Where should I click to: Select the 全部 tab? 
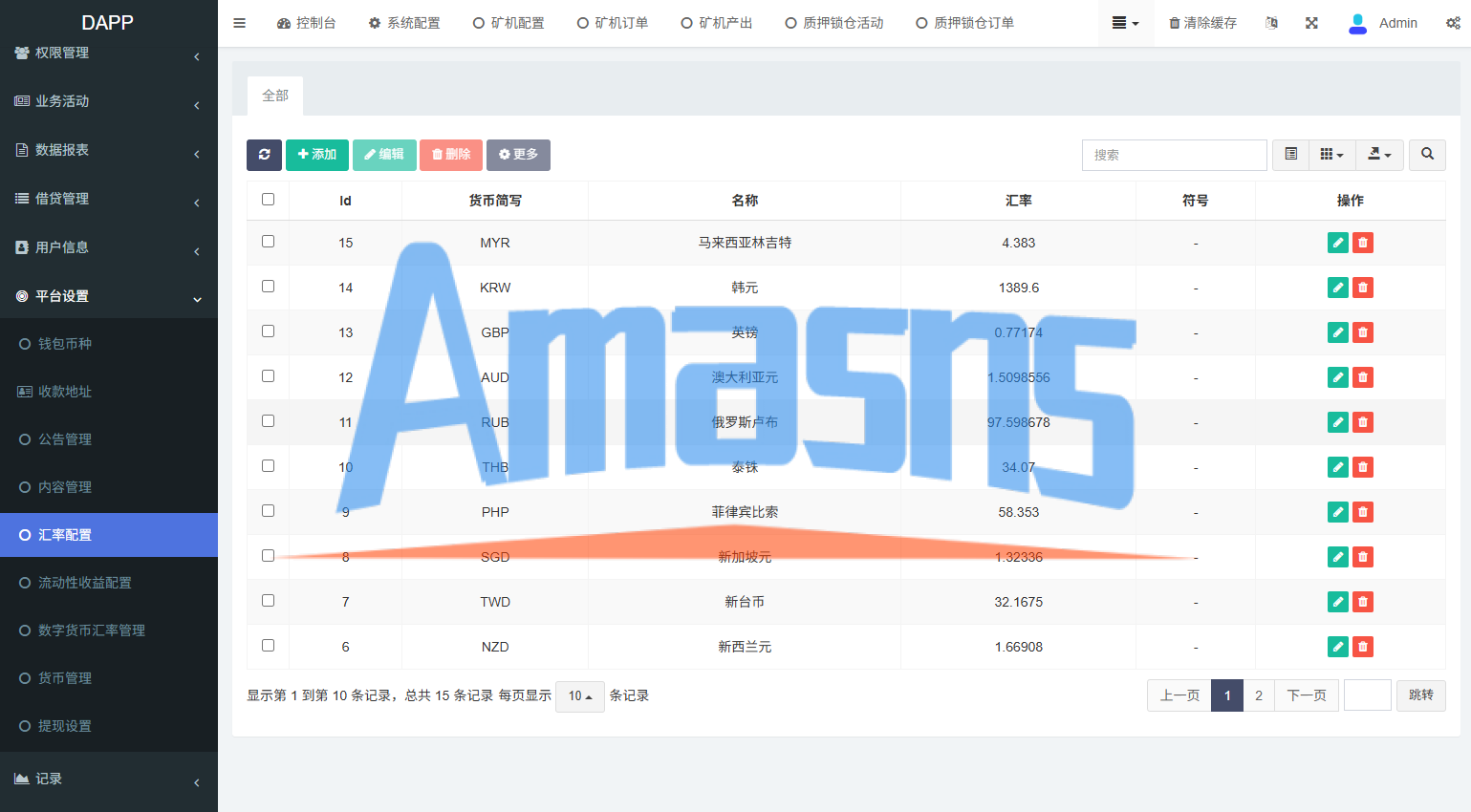coord(275,96)
